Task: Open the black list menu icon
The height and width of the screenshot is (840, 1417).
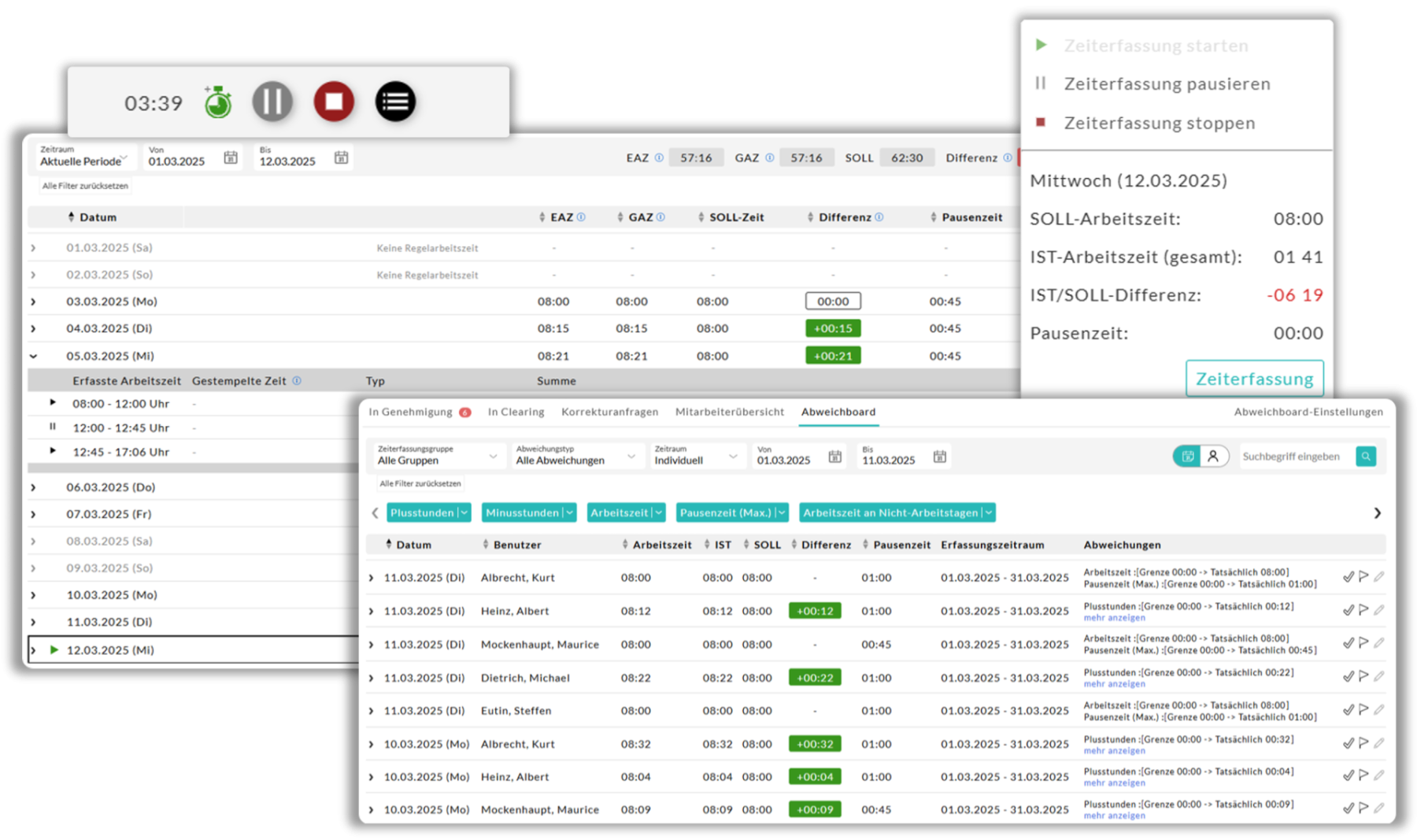Action: pyautogui.click(x=395, y=102)
